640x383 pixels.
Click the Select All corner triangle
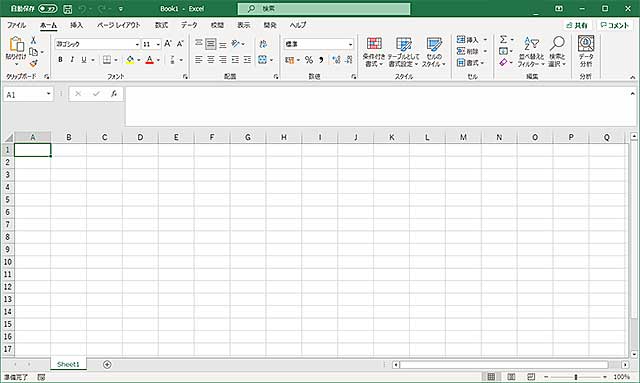pos(8,137)
